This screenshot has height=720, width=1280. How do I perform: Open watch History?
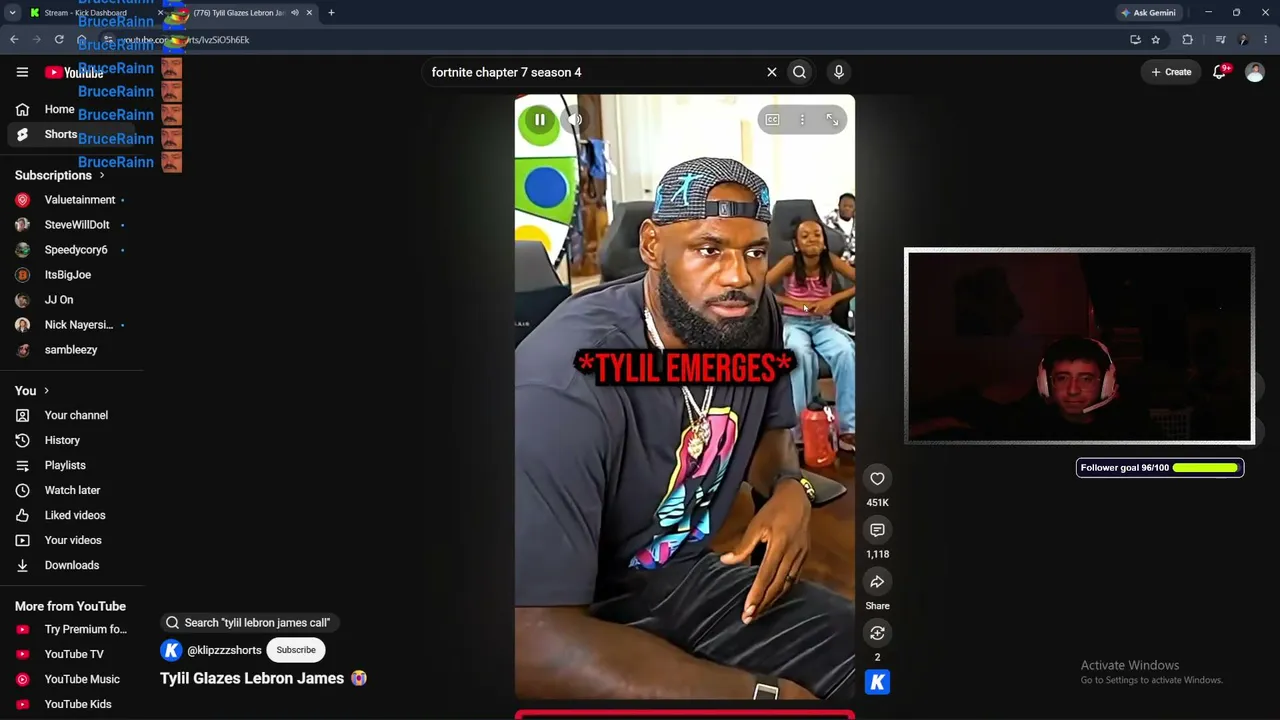72,440
